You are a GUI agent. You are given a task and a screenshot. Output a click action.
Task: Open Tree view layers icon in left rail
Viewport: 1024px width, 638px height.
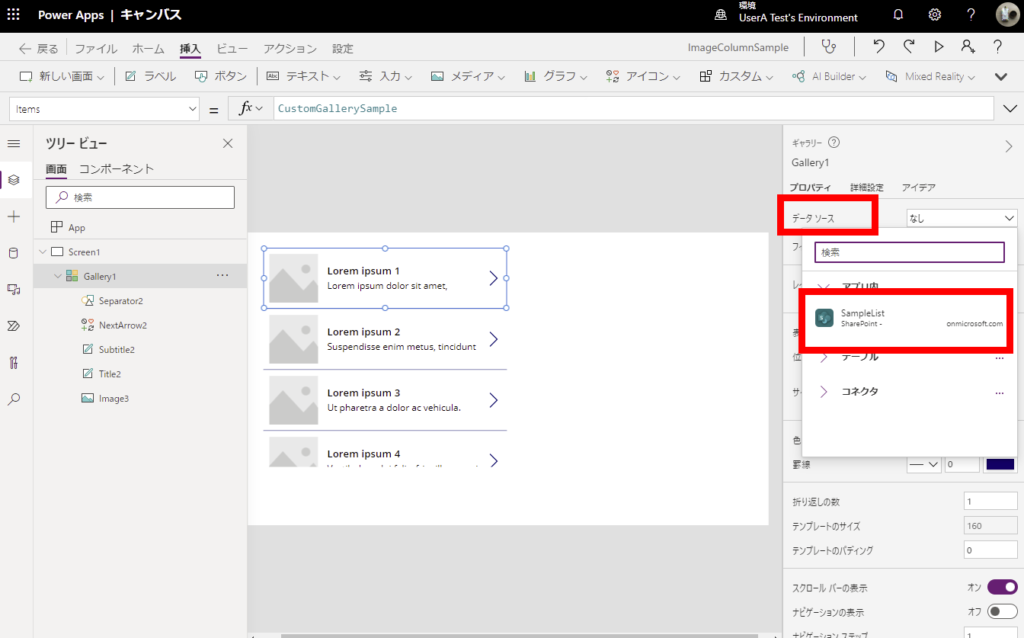pos(14,180)
